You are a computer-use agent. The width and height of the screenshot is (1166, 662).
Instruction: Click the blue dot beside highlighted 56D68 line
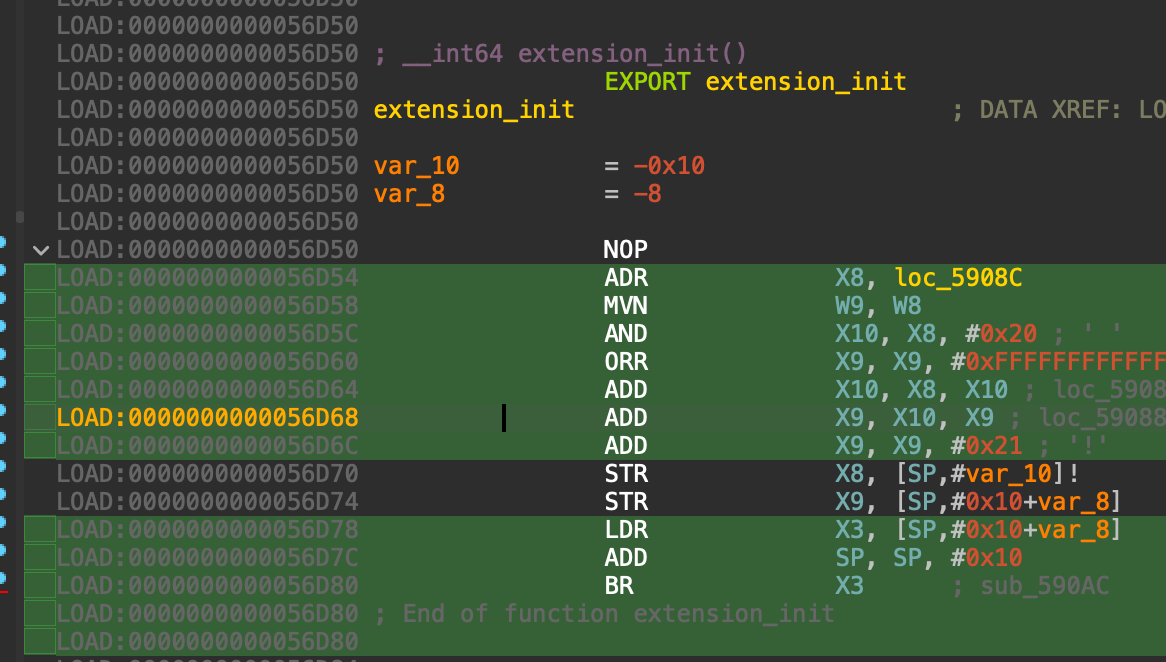[x=3, y=410]
